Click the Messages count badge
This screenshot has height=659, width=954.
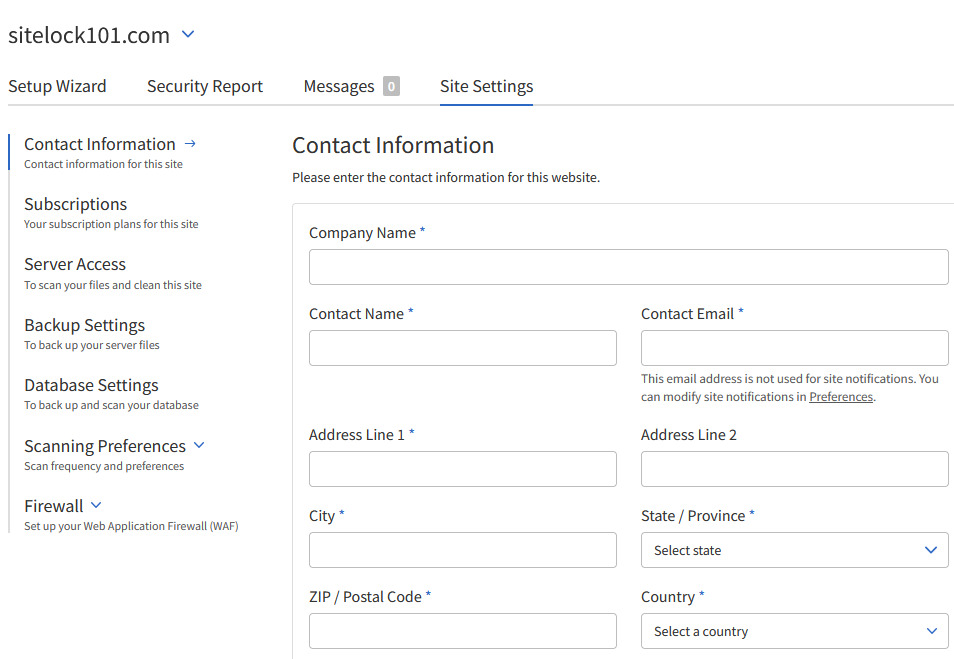point(391,86)
